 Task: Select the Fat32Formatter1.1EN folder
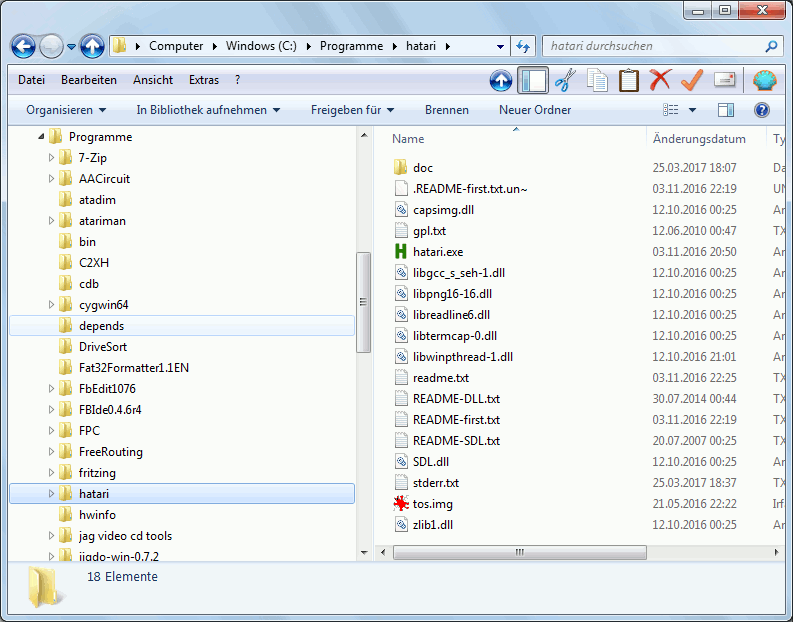click(134, 368)
